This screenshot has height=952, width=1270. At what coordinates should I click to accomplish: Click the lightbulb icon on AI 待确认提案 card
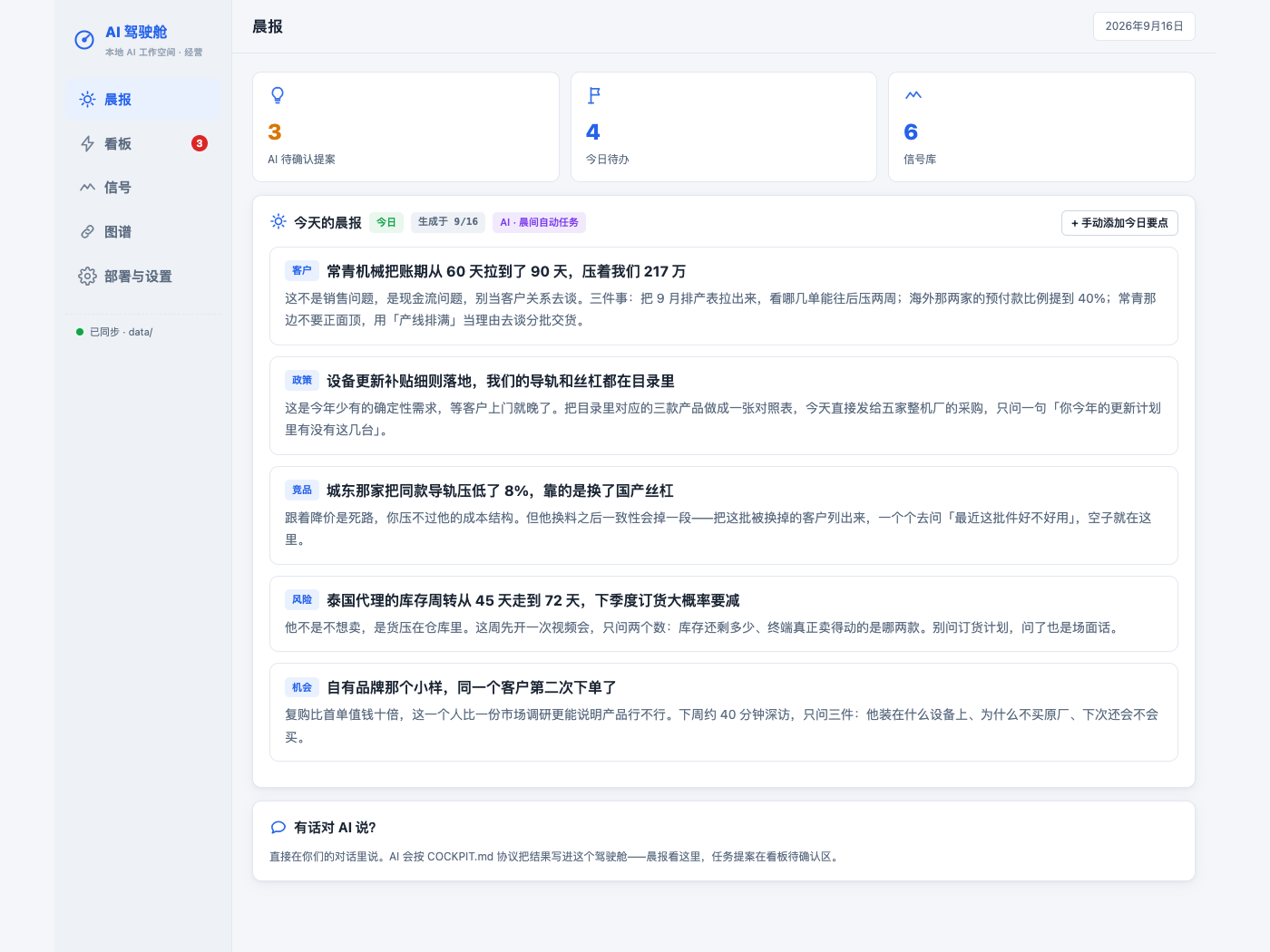[278, 95]
